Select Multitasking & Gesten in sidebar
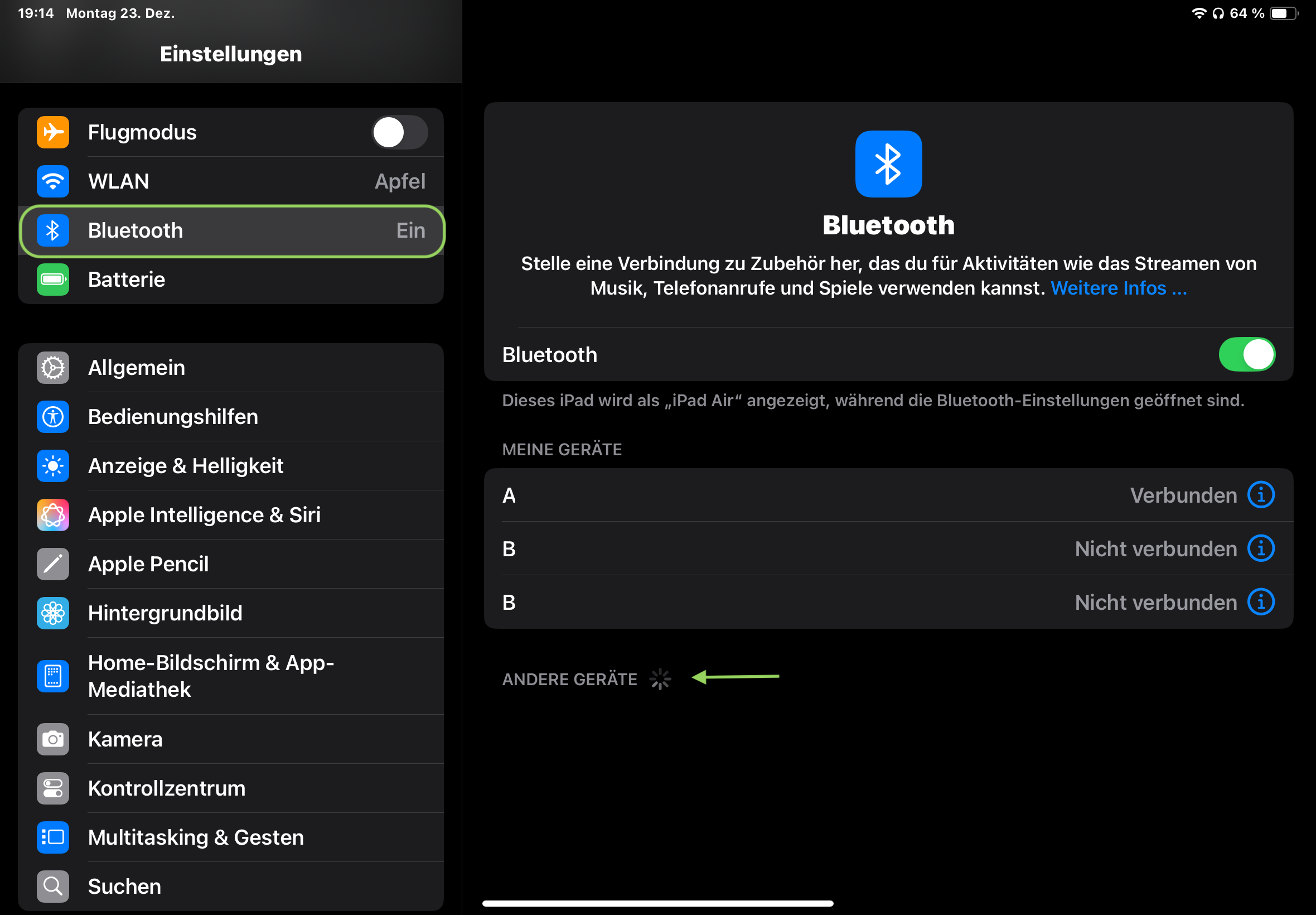Viewport: 1316px width, 915px height. click(x=195, y=837)
